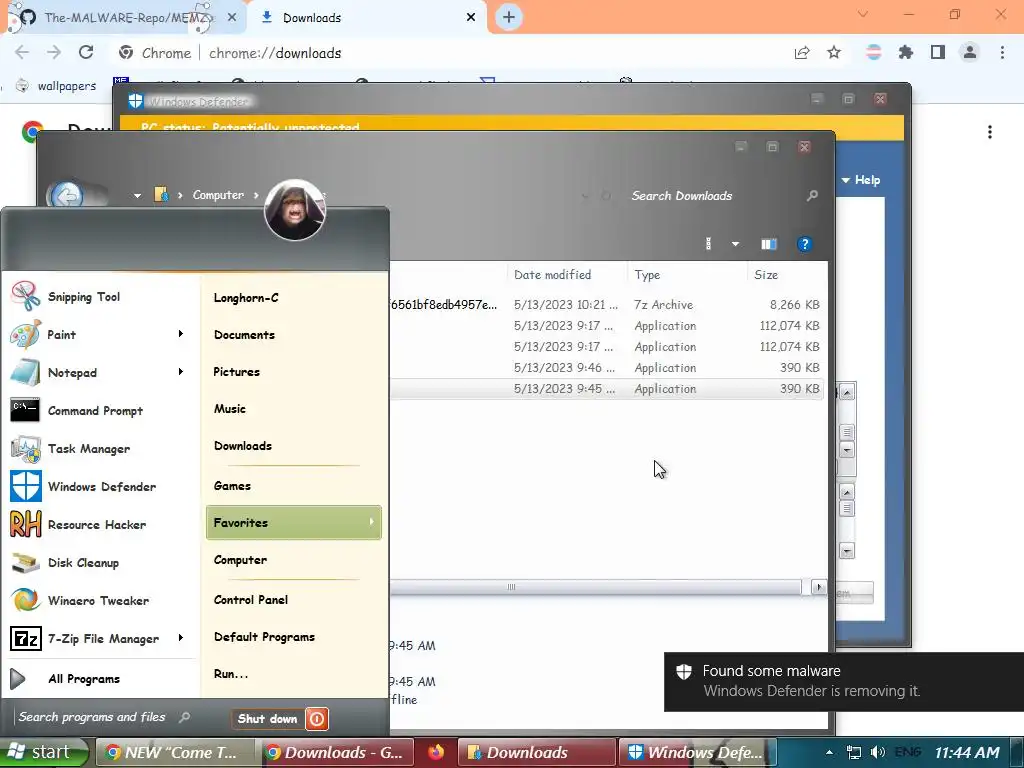Open Firefox from the taskbar
This screenshot has height=768, width=1024.
tap(436, 752)
